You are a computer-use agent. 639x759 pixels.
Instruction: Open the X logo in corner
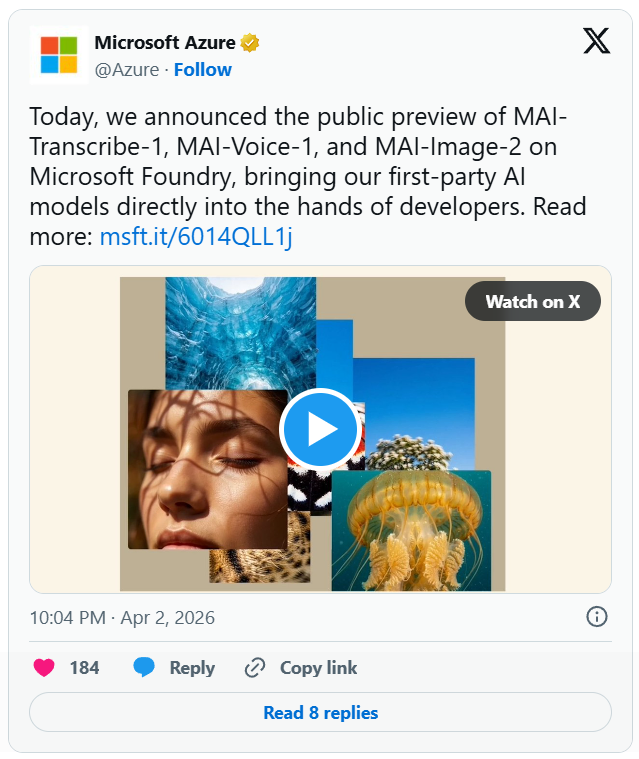[596, 41]
